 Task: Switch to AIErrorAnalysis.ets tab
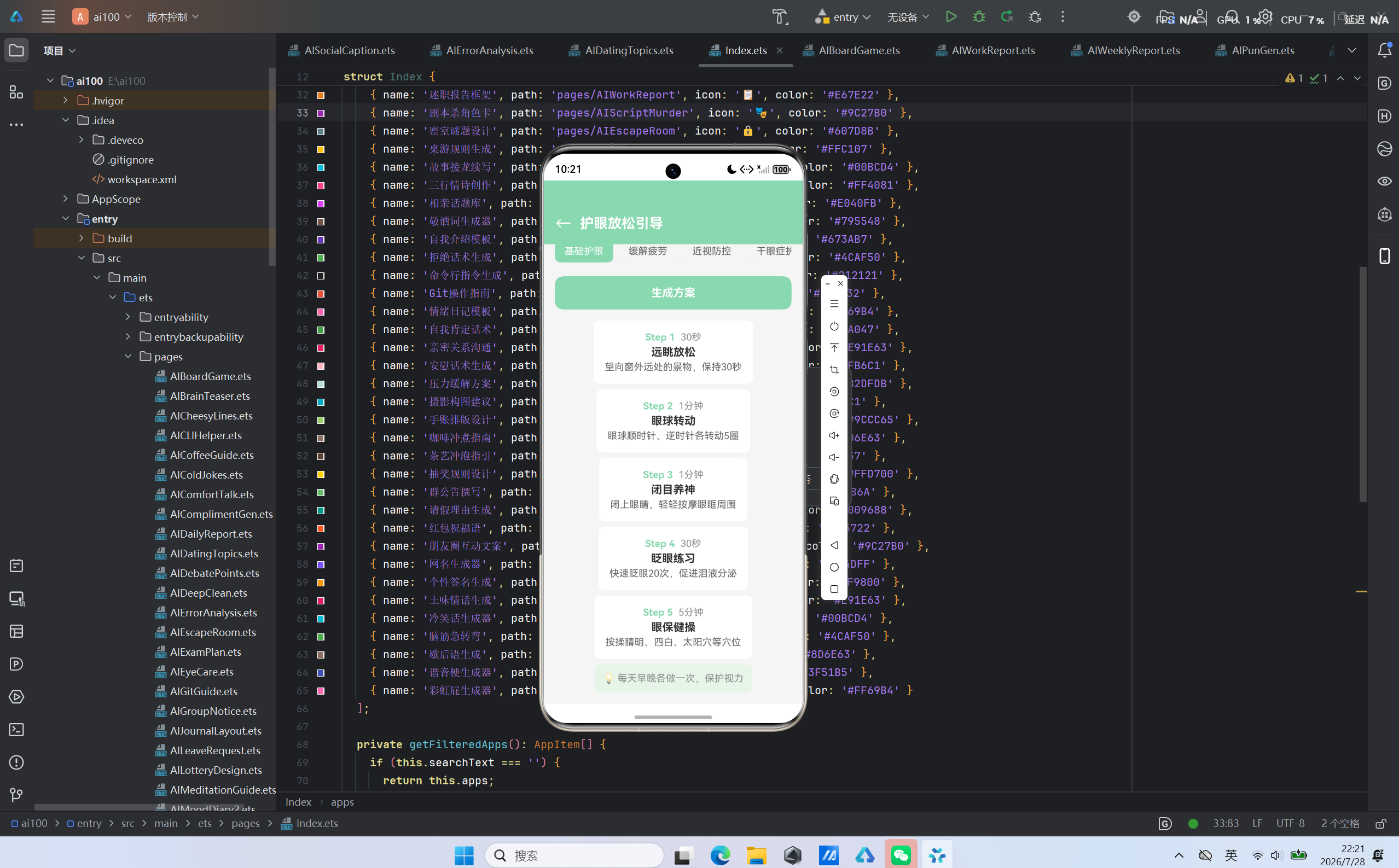tap(481, 50)
